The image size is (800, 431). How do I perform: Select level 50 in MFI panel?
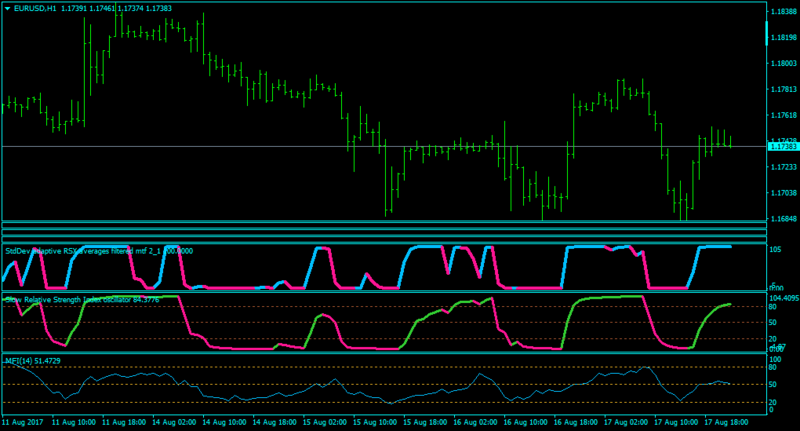point(772,385)
